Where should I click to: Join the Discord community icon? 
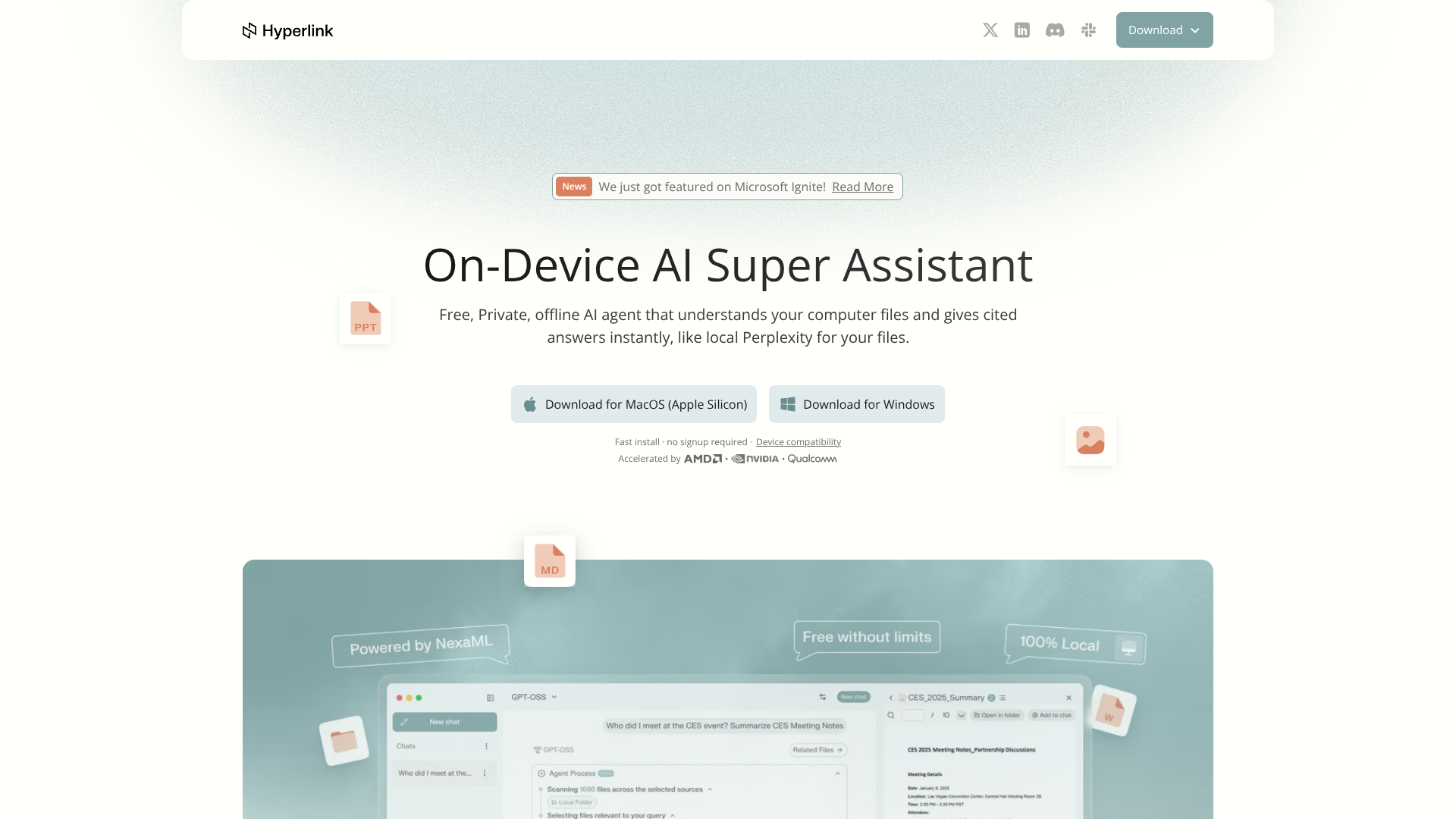point(1055,30)
